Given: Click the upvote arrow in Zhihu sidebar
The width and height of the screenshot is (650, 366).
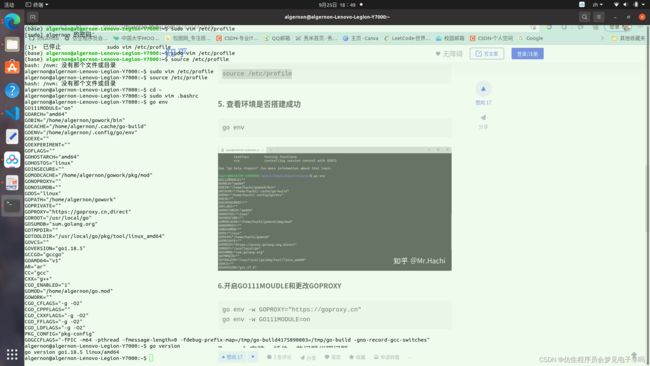Looking at the screenshot, I should [x=483, y=89].
